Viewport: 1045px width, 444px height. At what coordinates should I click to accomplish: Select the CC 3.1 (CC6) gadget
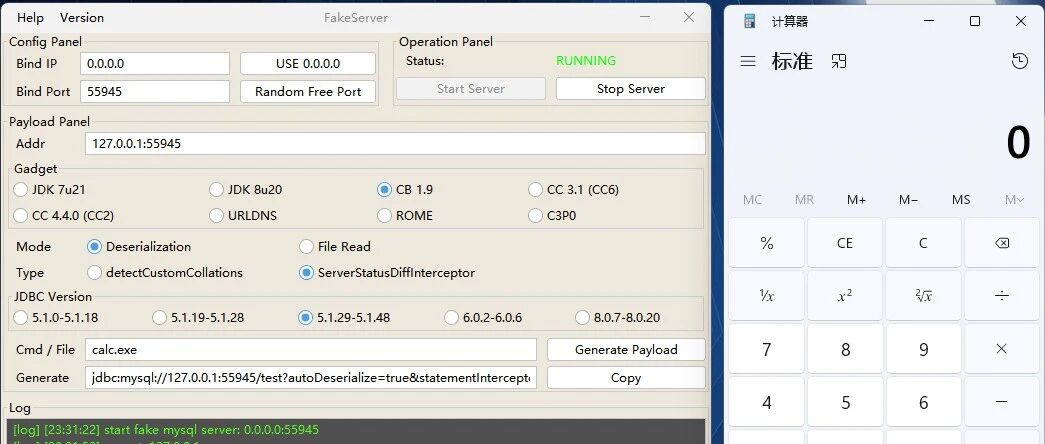click(574, 189)
